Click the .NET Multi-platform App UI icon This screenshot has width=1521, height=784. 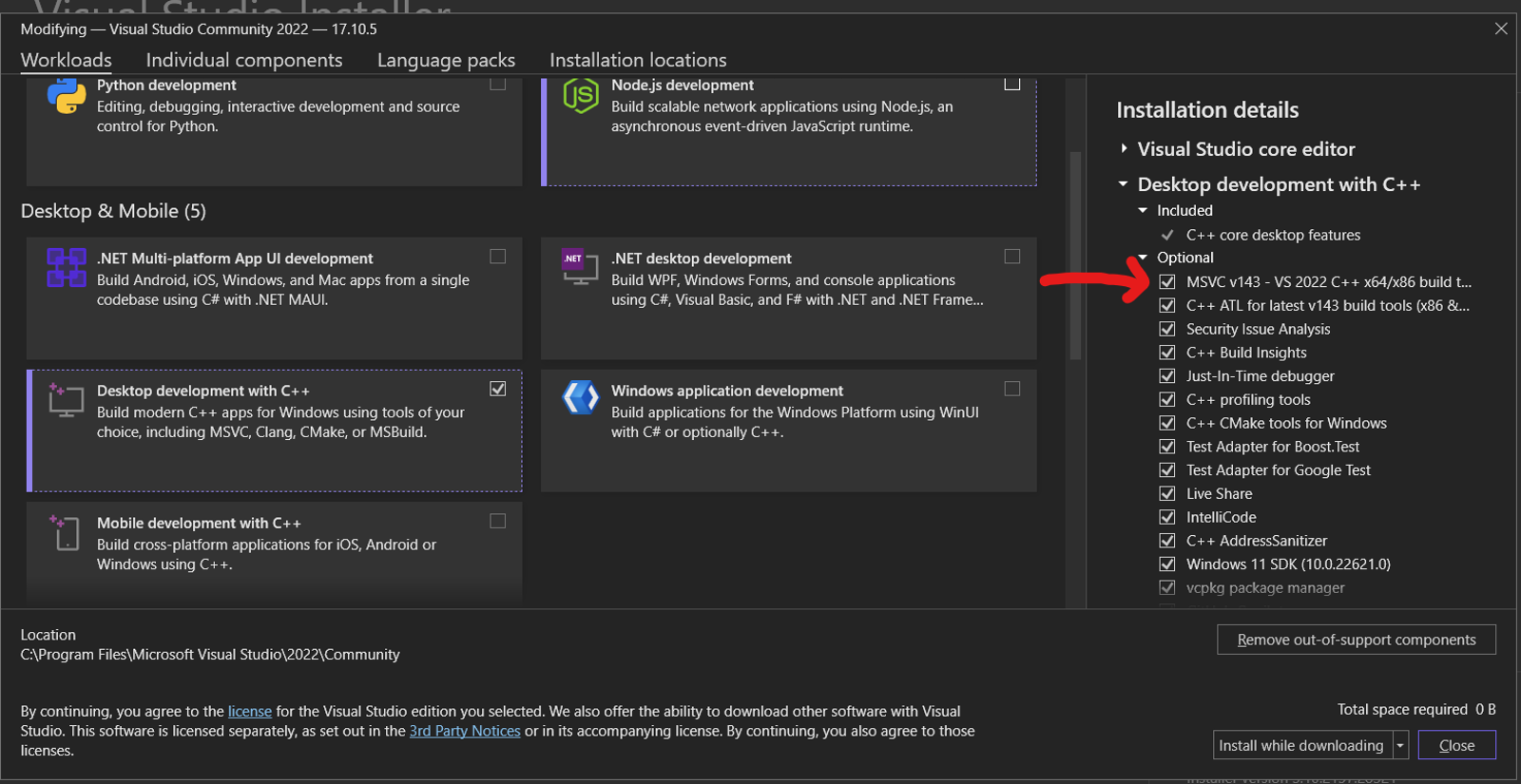pyautogui.click(x=67, y=267)
